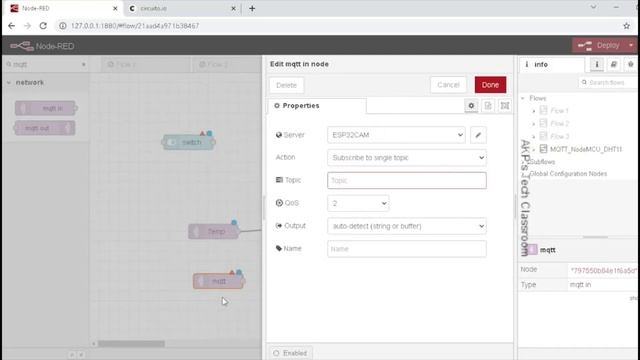
Task: Close the Node-RED browser tab
Action: pyautogui.click(x=115, y=8)
